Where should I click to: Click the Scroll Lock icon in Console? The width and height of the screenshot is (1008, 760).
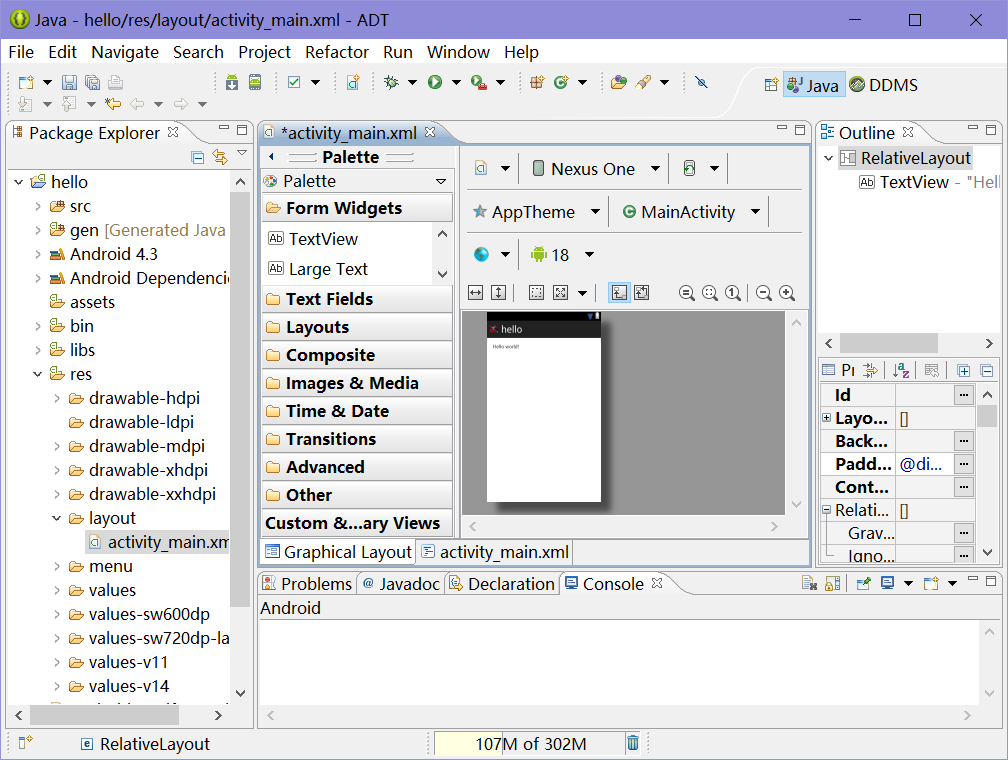pyautogui.click(x=832, y=583)
